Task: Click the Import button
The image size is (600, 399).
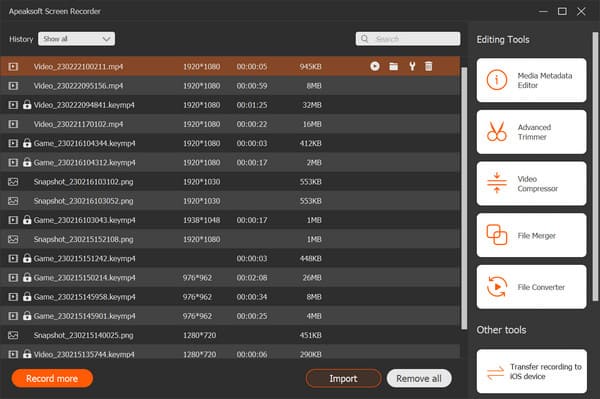Action: (x=344, y=378)
